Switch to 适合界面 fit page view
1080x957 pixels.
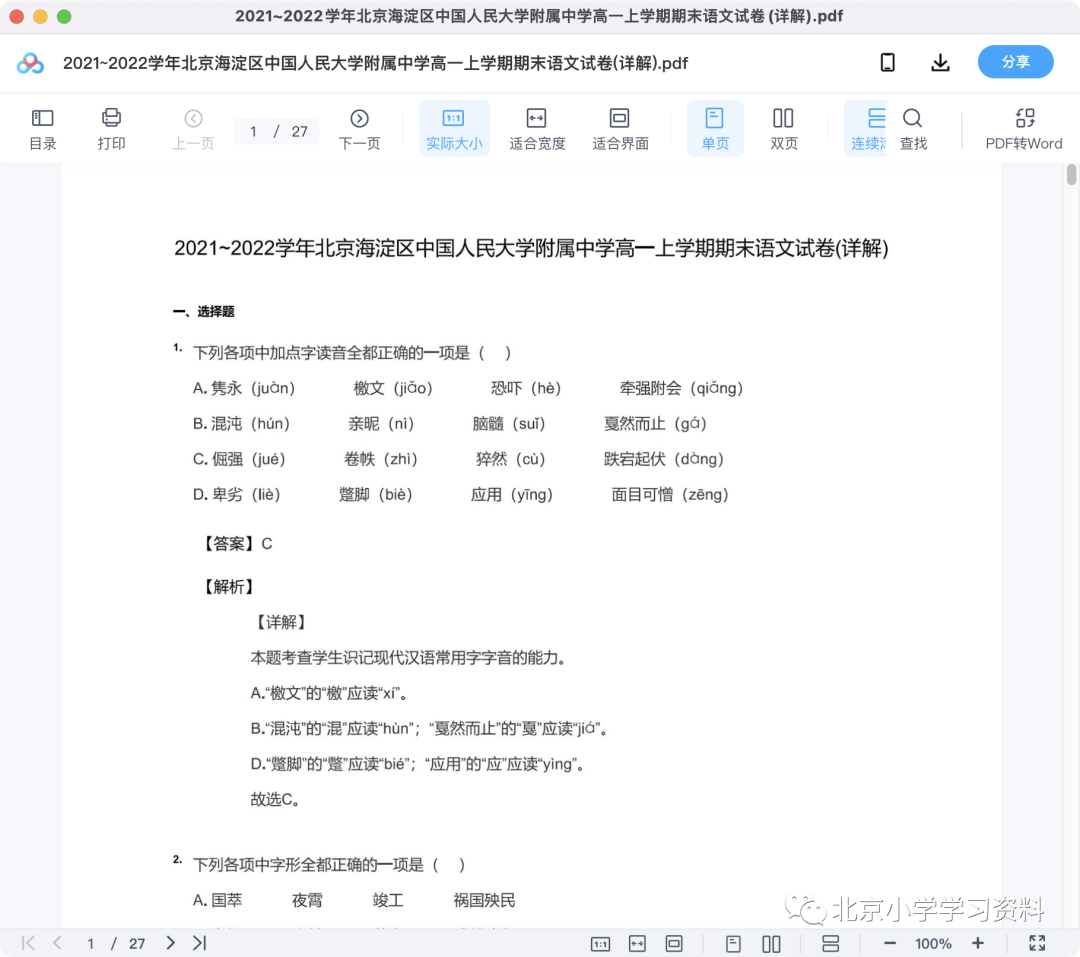tap(620, 129)
